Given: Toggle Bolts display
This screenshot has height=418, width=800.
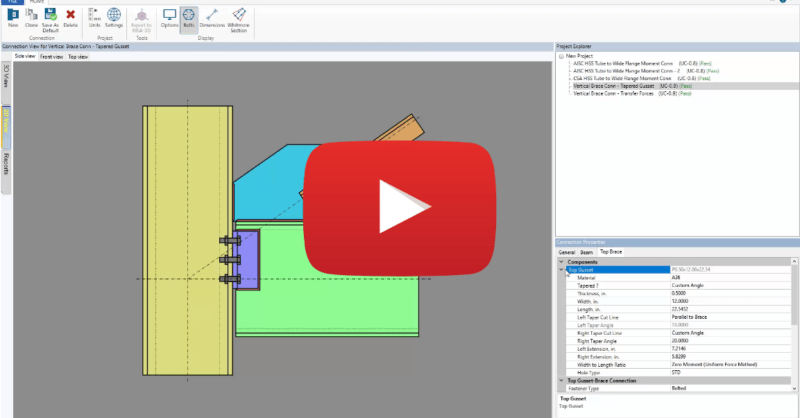Looking at the screenshot, I should [x=189, y=17].
